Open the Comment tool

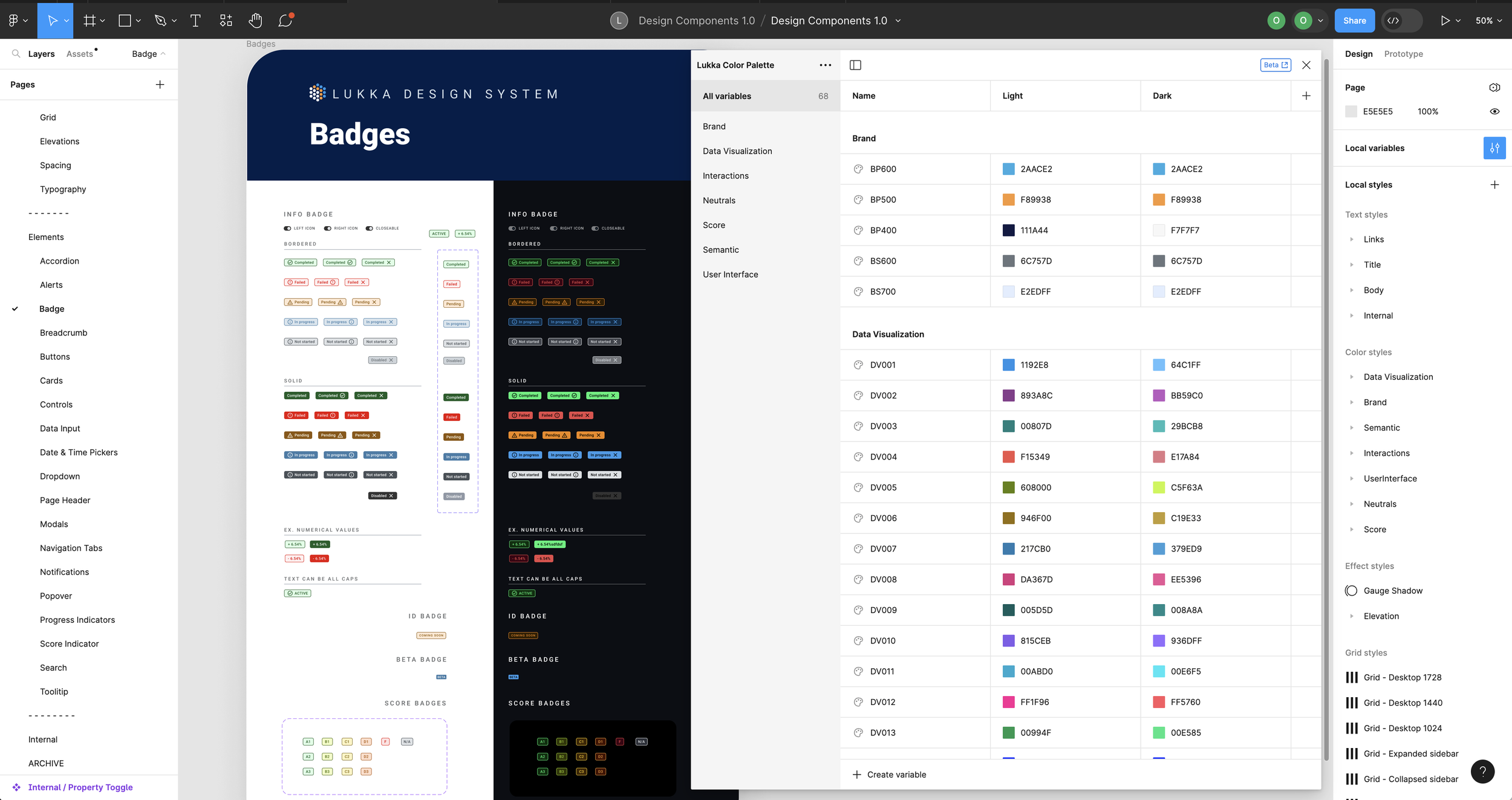[x=285, y=21]
